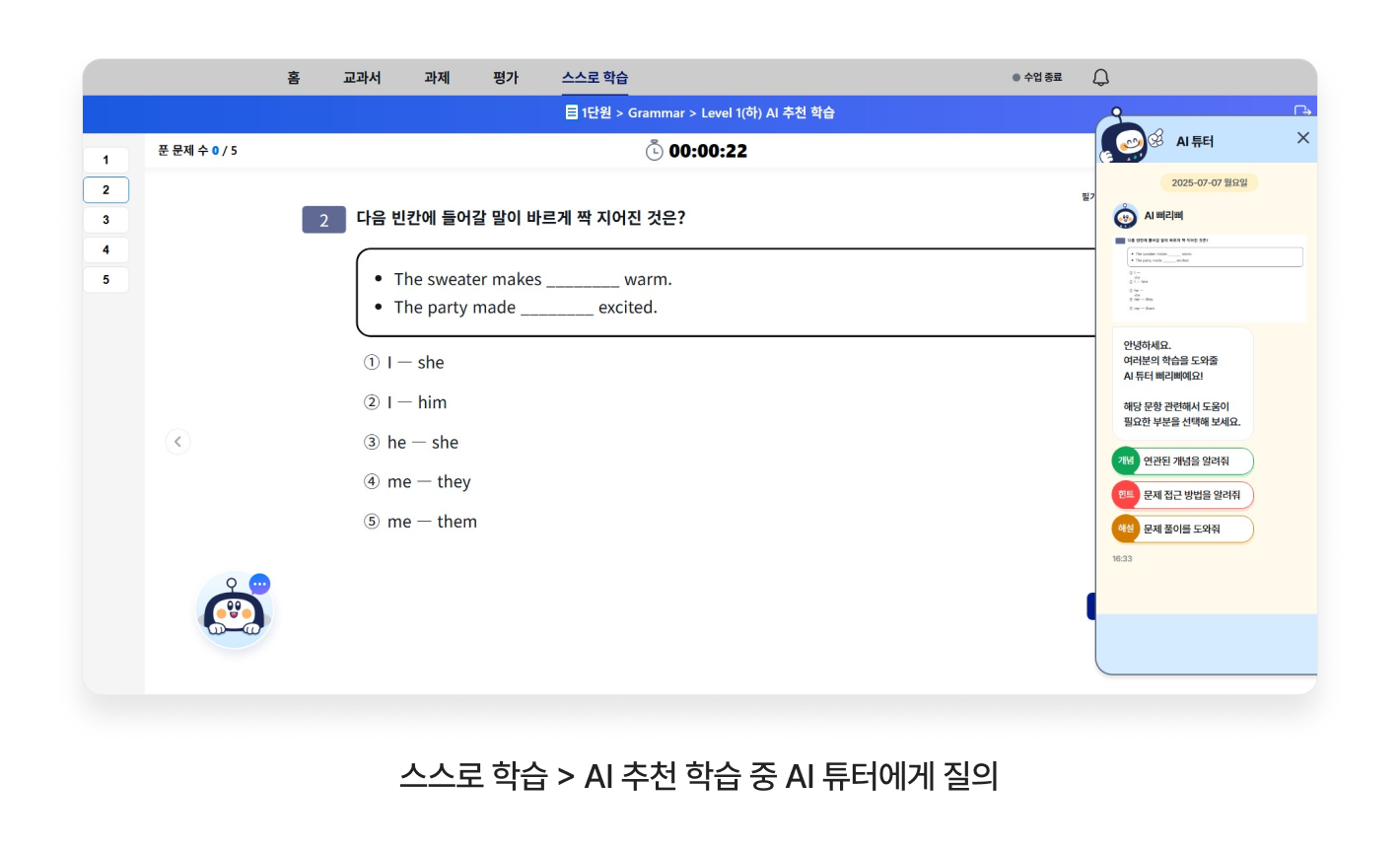Open the question screenshot thumbnail in chat

click(1210, 278)
